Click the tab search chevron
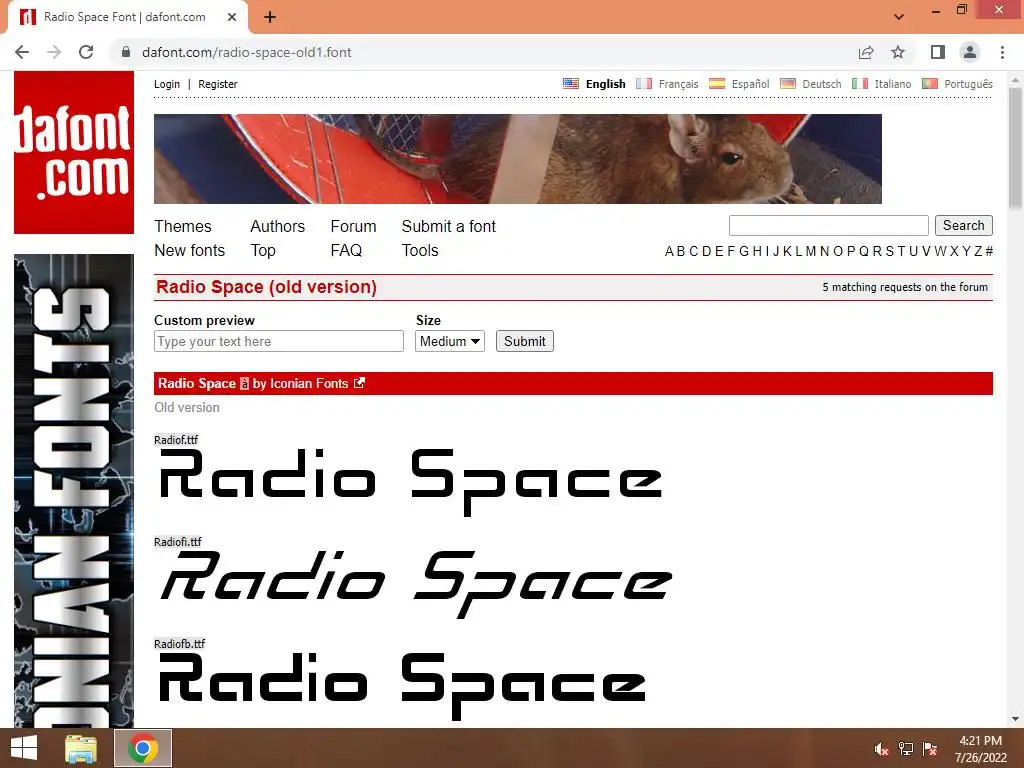 pyautogui.click(x=899, y=17)
